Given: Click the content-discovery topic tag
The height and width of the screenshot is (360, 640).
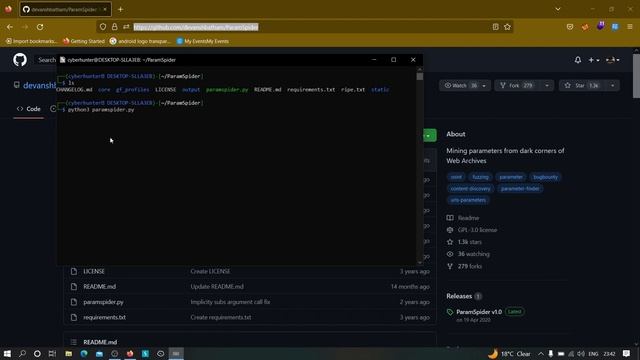Looking at the screenshot, I should pyautogui.click(x=471, y=189).
